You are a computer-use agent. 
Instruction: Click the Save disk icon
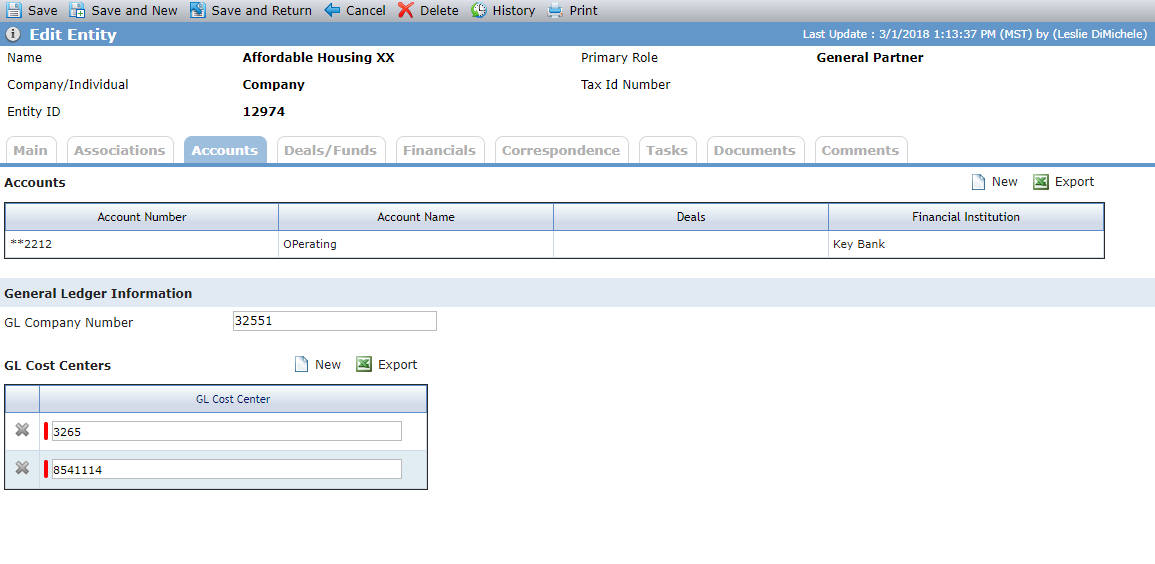pos(14,10)
